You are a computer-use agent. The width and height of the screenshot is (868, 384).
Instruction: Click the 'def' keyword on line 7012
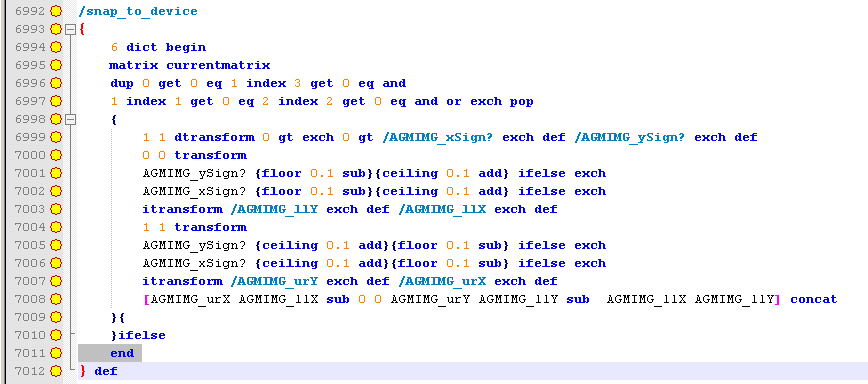tap(106, 371)
